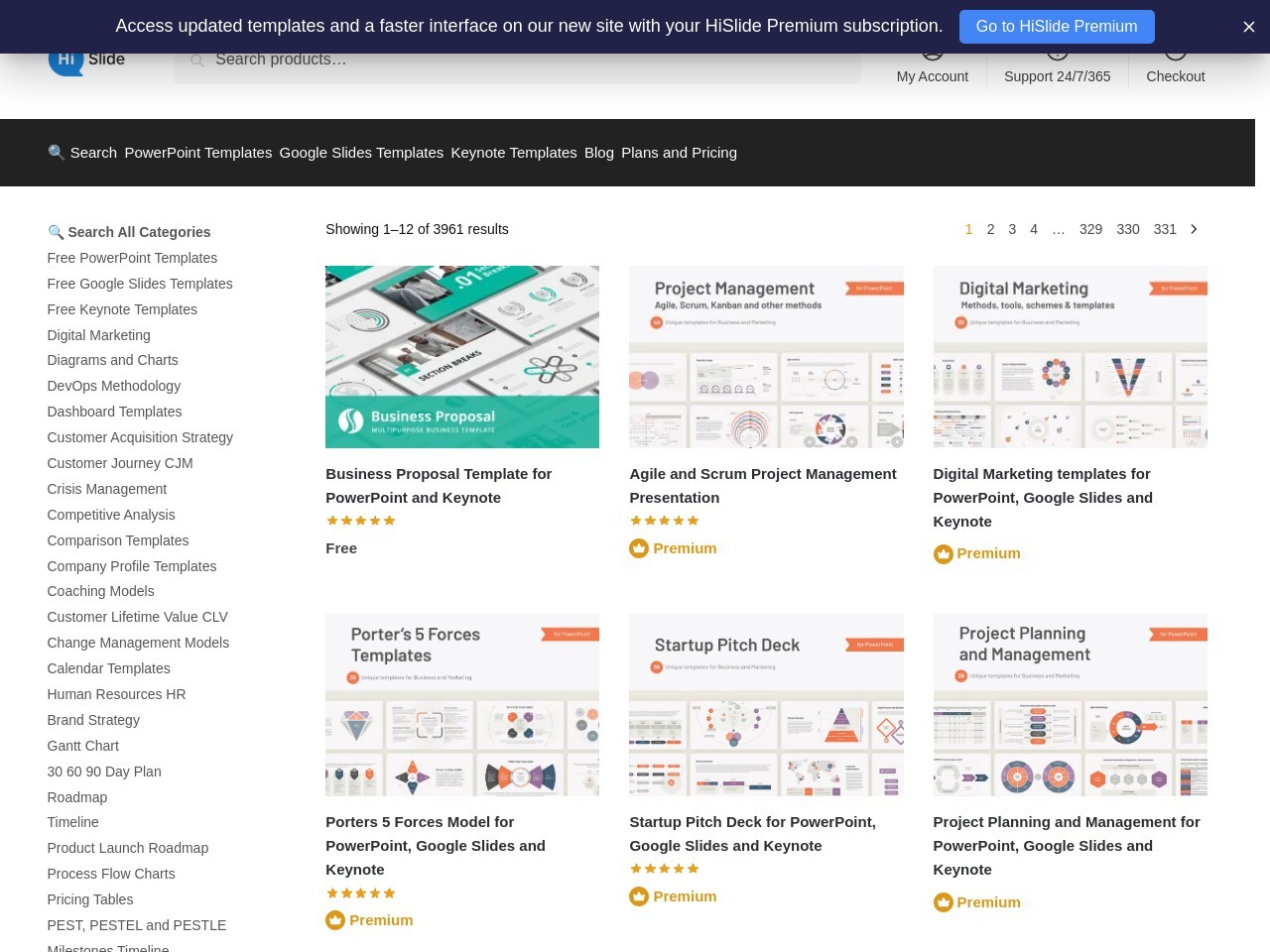Image resolution: width=1270 pixels, height=952 pixels.
Task: Dismiss the premium banner with X
Action: [x=1248, y=27]
